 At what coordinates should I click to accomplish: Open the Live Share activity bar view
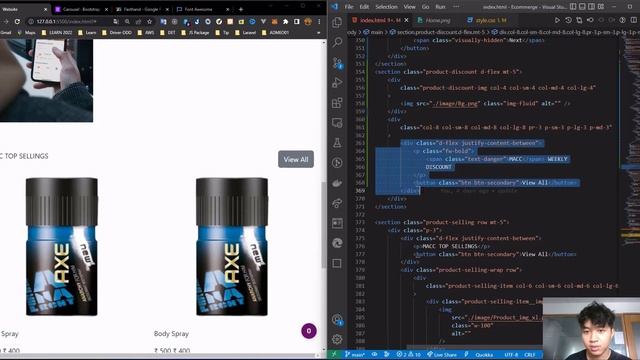(337, 203)
